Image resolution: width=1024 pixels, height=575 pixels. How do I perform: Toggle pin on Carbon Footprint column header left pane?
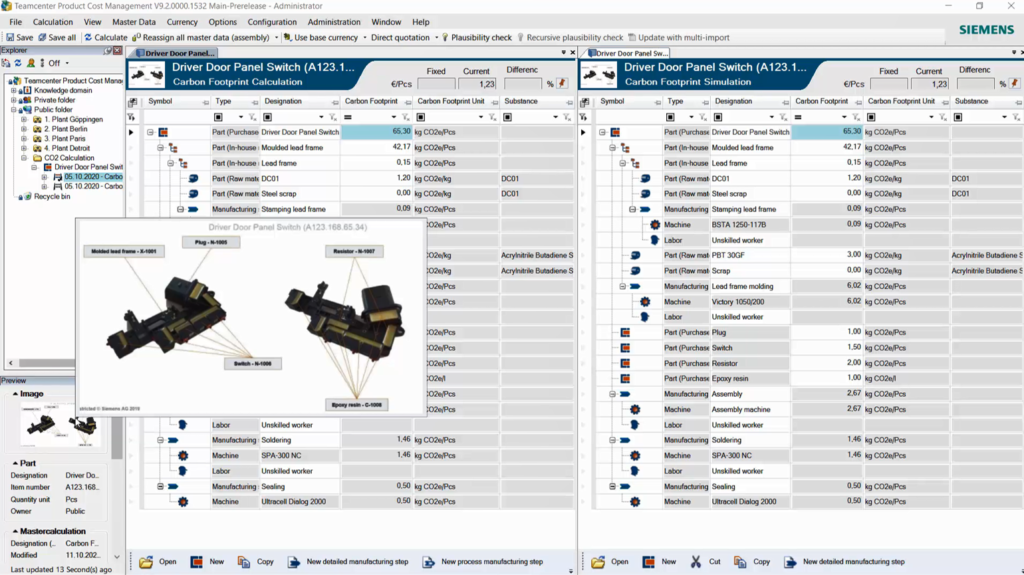tap(408, 103)
